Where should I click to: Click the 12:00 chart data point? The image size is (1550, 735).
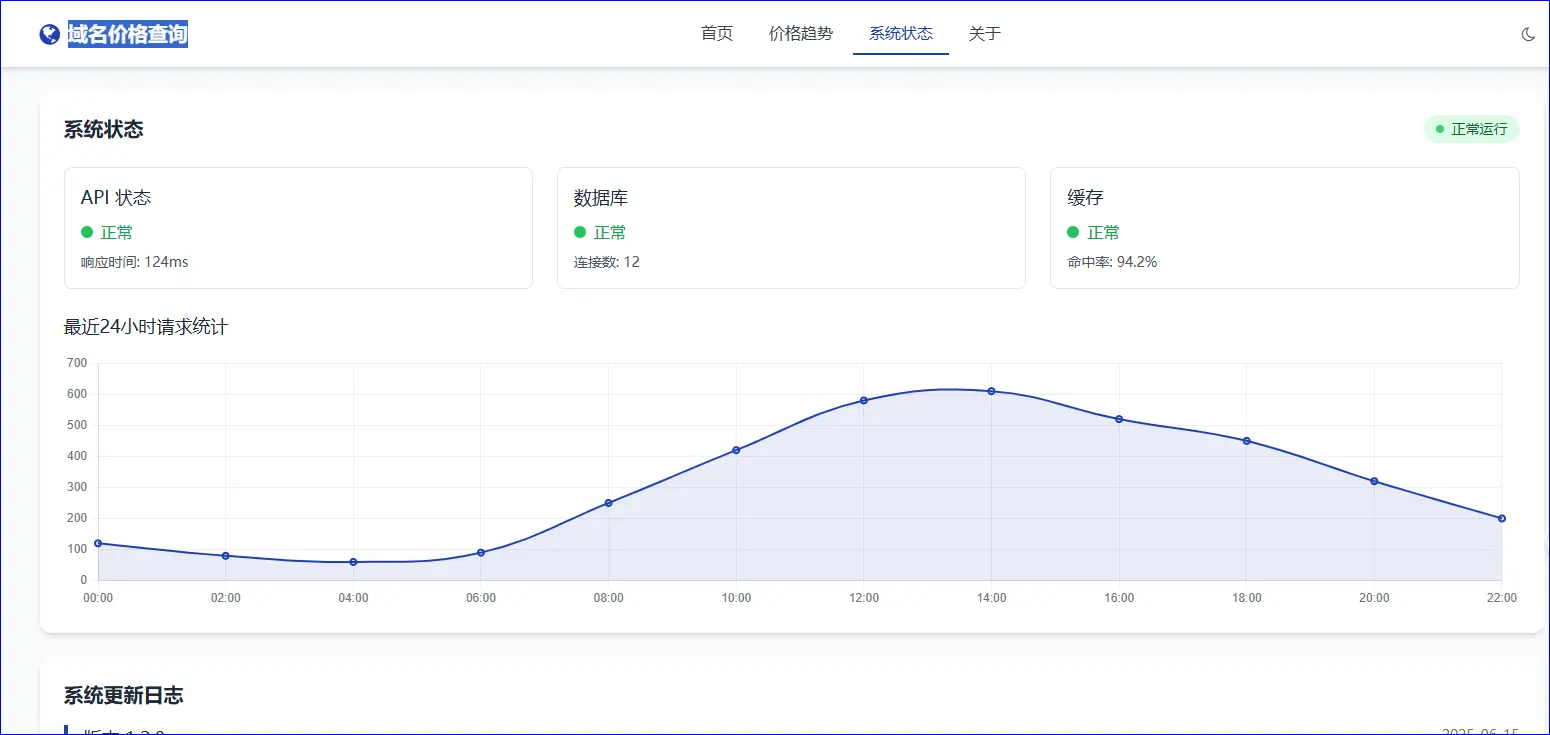tap(864, 400)
